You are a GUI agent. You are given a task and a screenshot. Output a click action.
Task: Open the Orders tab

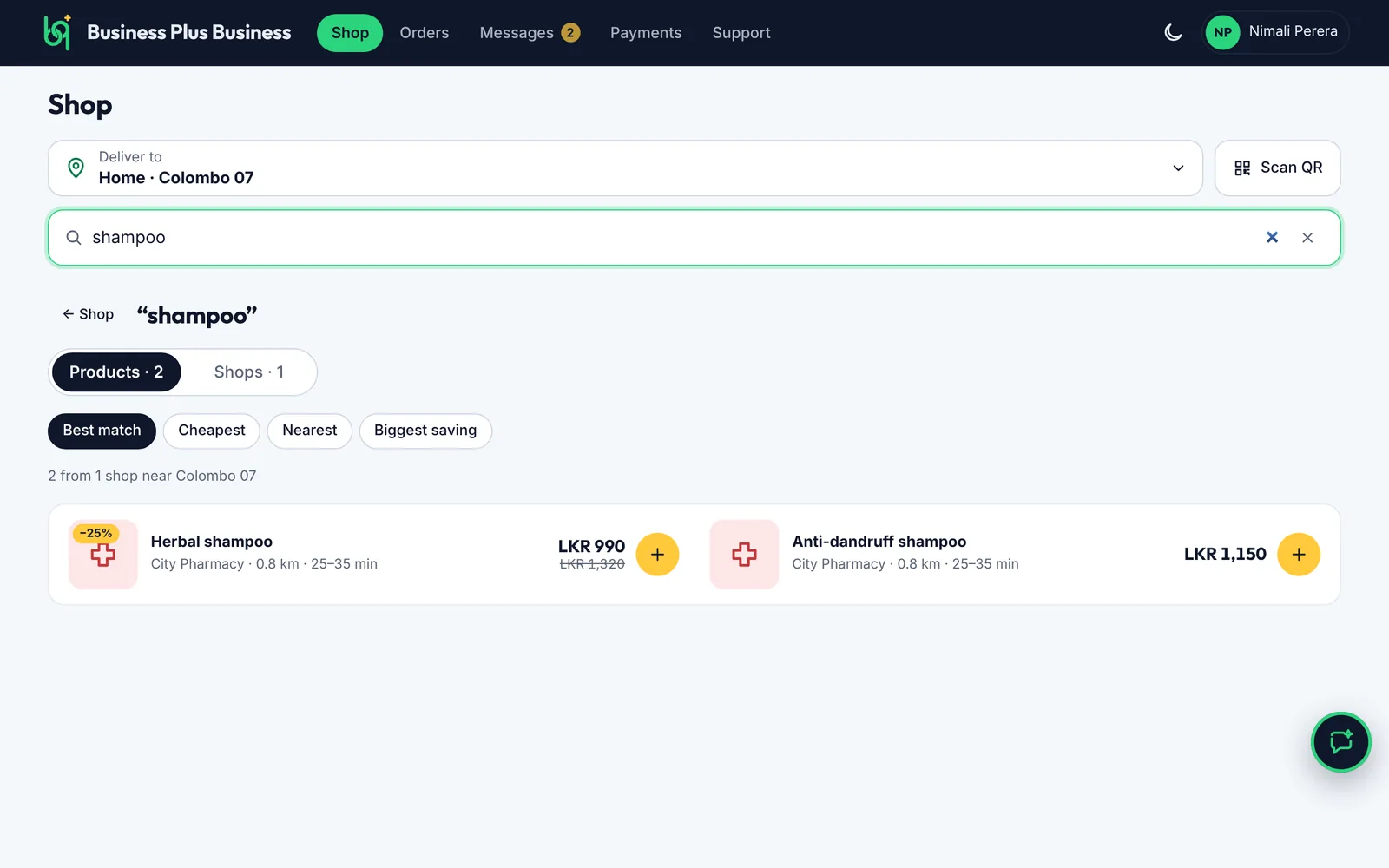pos(425,33)
